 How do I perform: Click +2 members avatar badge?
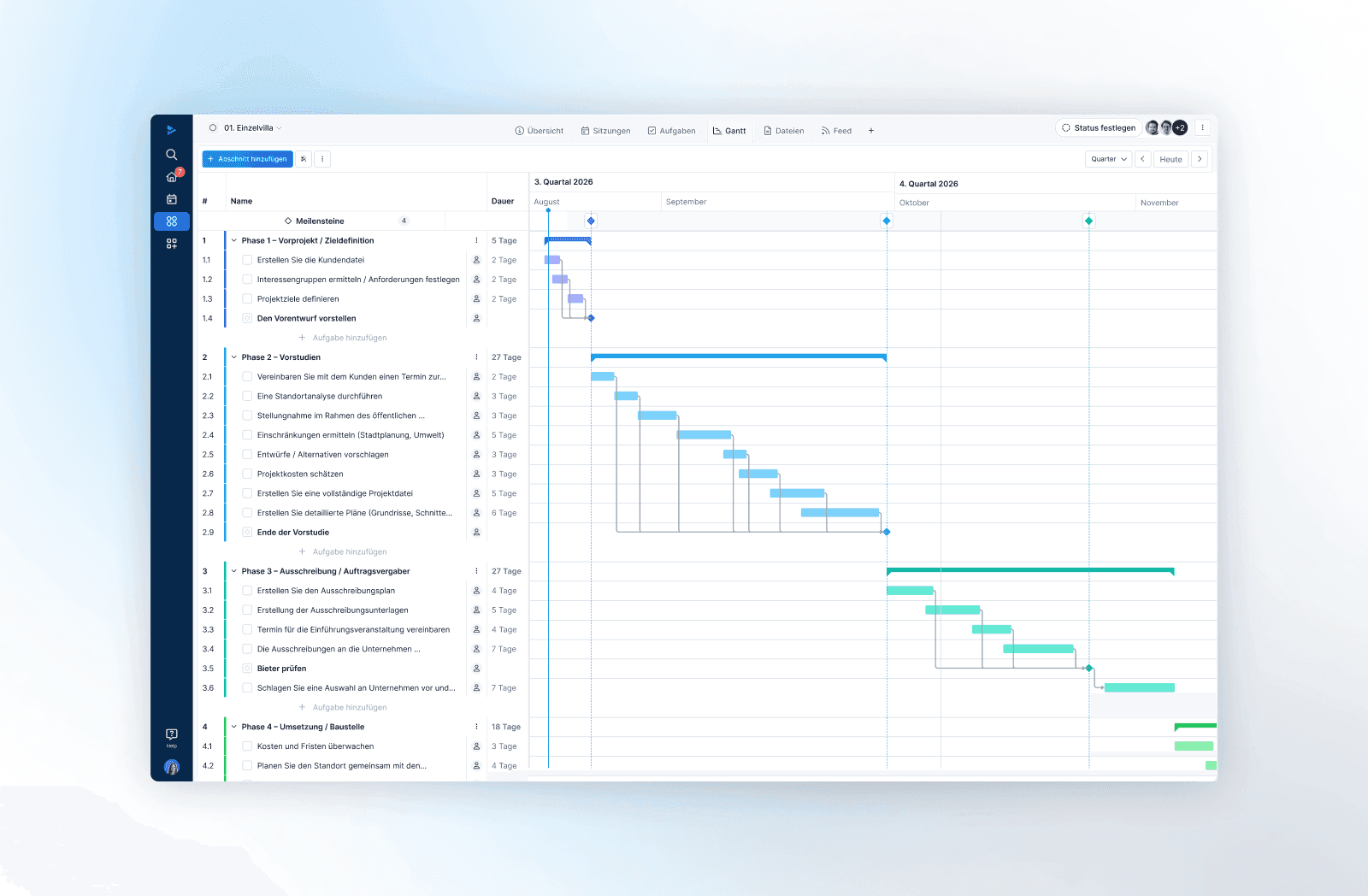(x=1180, y=127)
